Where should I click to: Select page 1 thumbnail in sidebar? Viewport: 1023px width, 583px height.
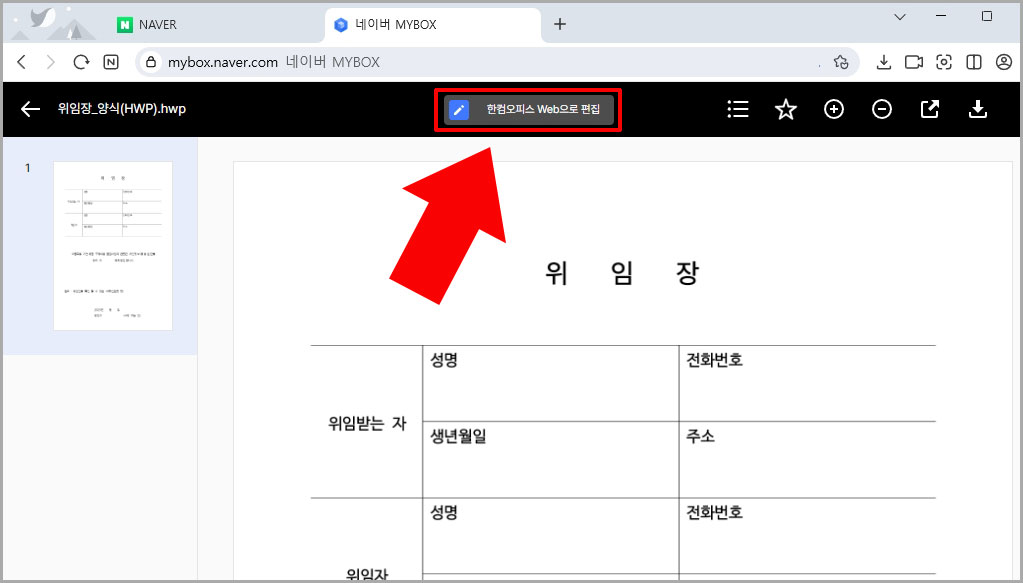112,244
